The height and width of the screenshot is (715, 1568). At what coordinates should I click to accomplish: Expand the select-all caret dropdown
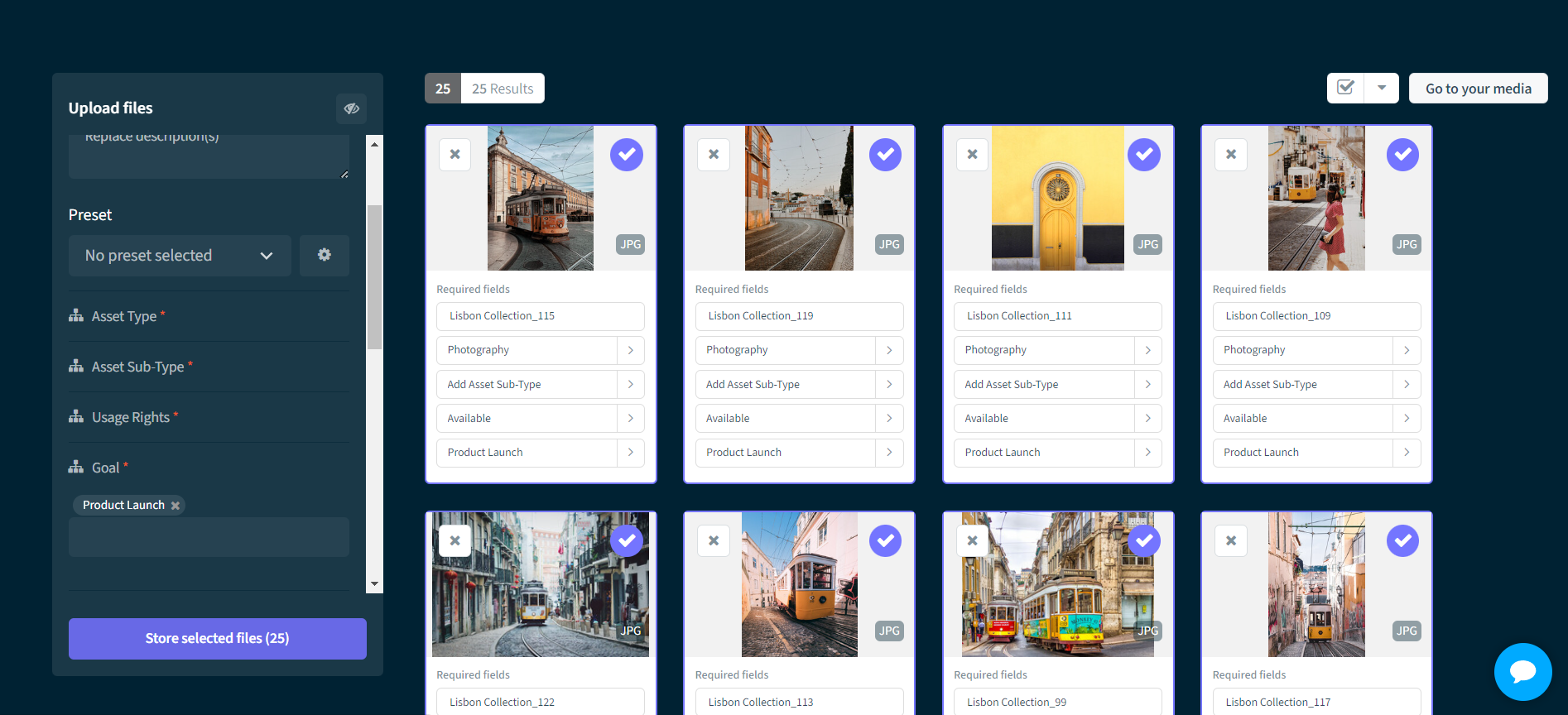(1382, 88)
